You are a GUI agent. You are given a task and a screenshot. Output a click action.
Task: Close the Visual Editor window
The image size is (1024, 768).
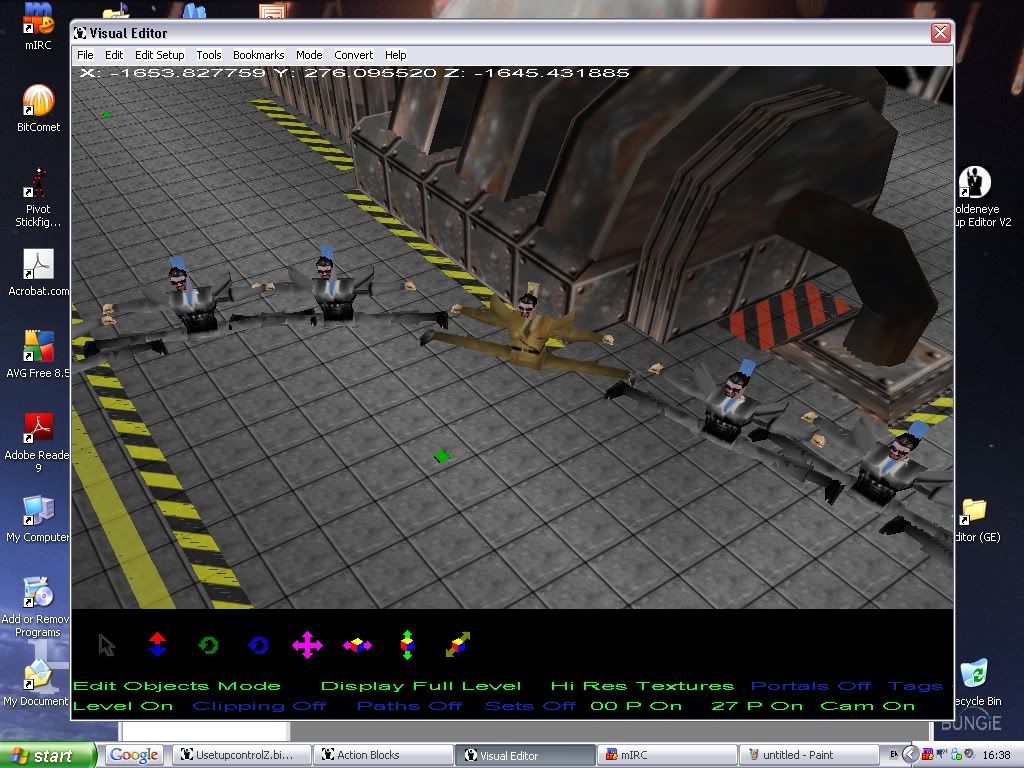tap(940, 33)
